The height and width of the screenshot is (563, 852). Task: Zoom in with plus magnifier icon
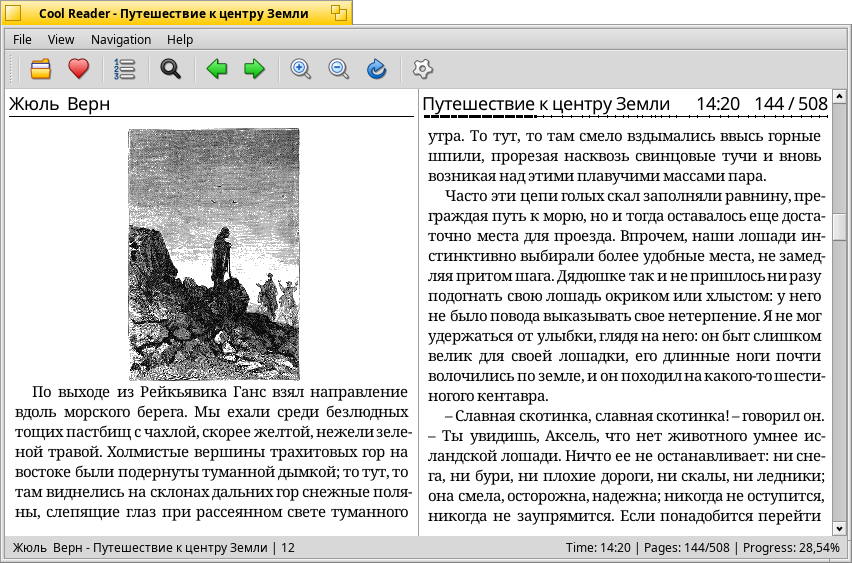(300, 69)
